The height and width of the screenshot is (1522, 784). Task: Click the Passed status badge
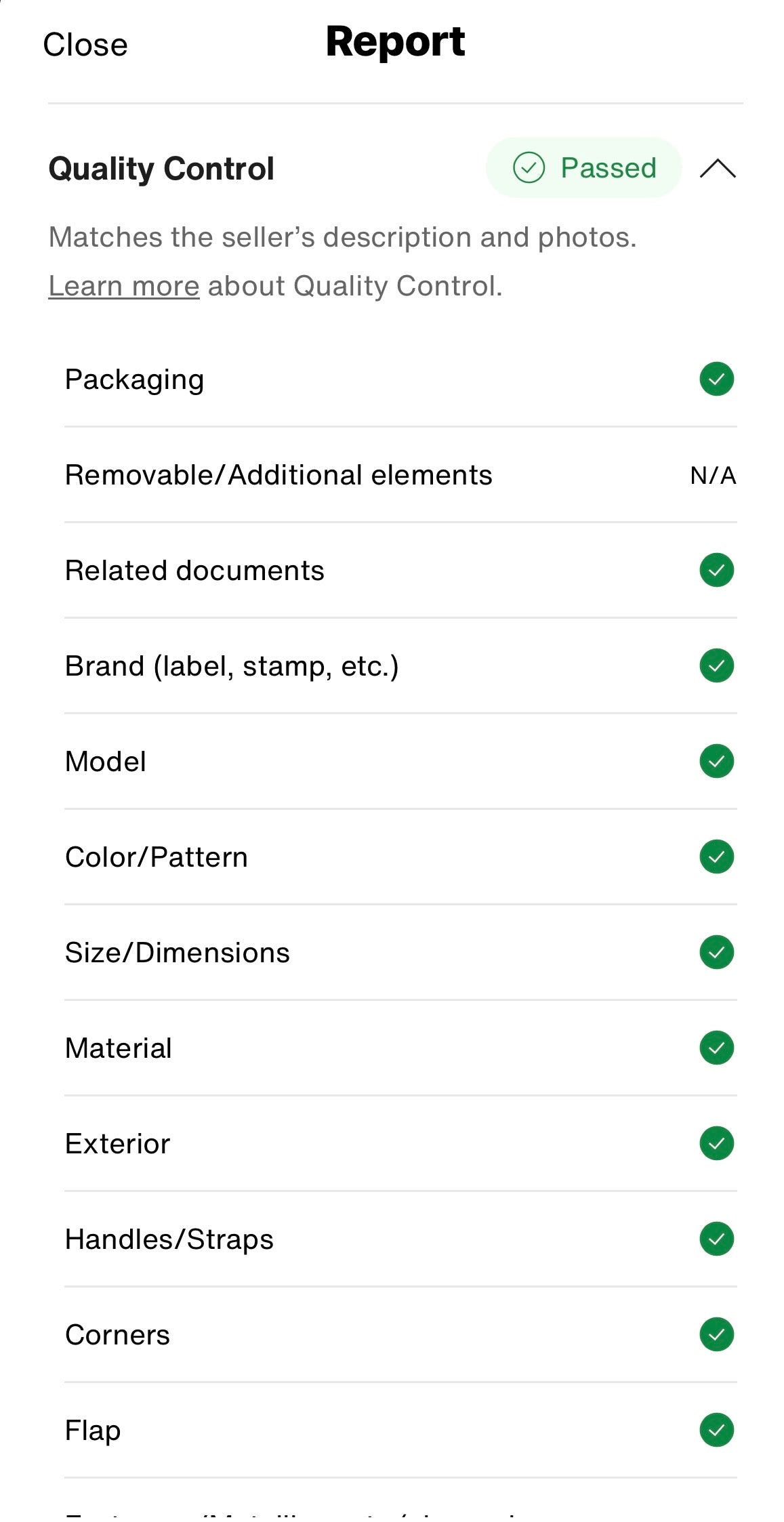583,168
